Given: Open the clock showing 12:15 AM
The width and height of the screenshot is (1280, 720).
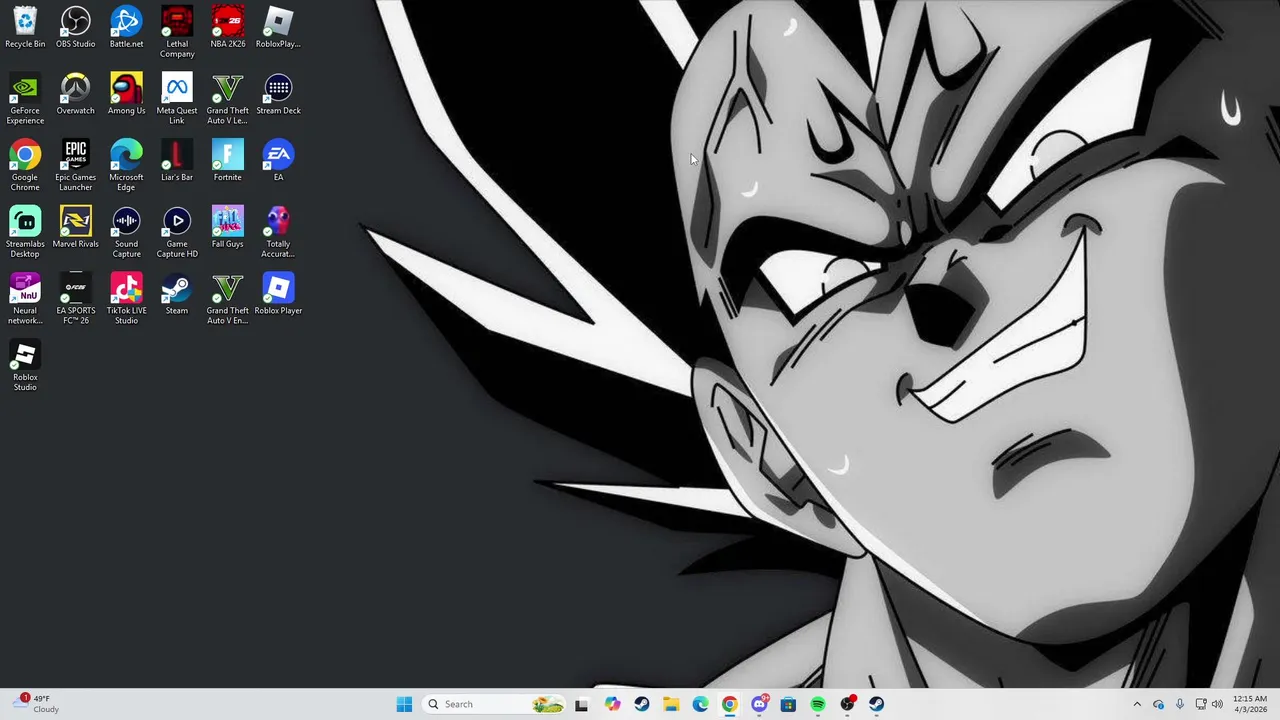Looking at the screenshot, I should [1250, 704].
